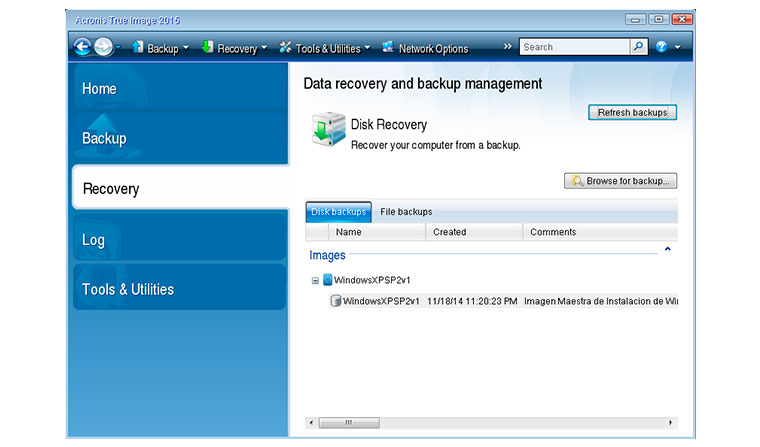Click the Back navigation arrow

click(82, 48)
